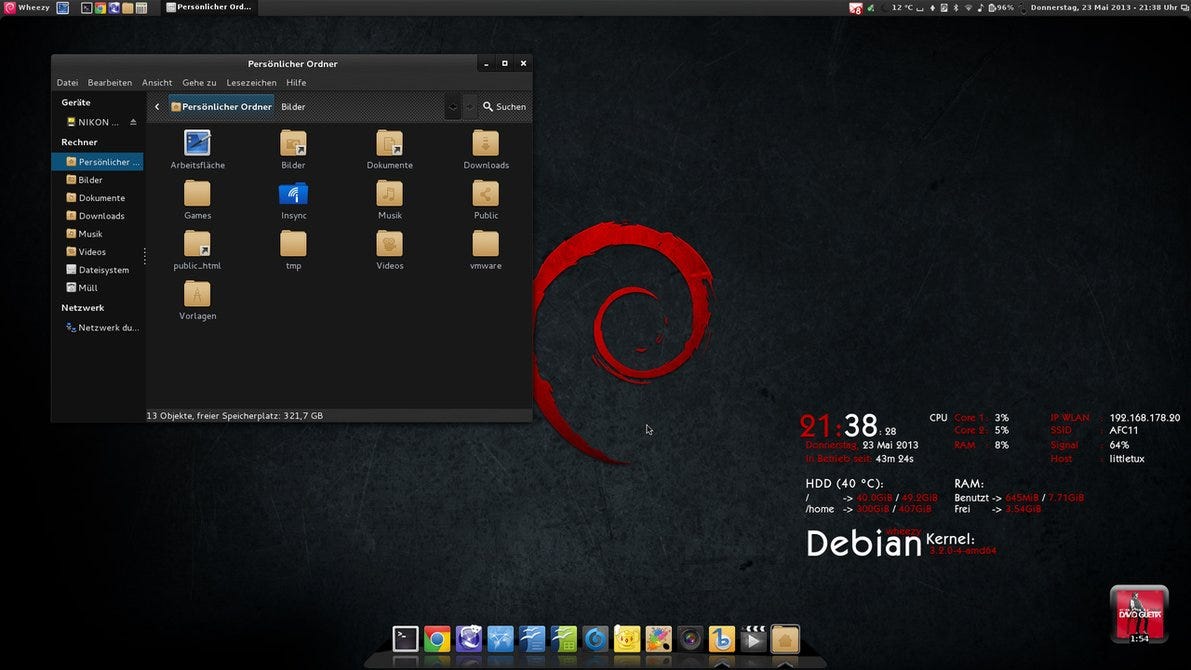Eject the NIKON device in the sidebar
1191x670 pixels.
coord(131,121)
